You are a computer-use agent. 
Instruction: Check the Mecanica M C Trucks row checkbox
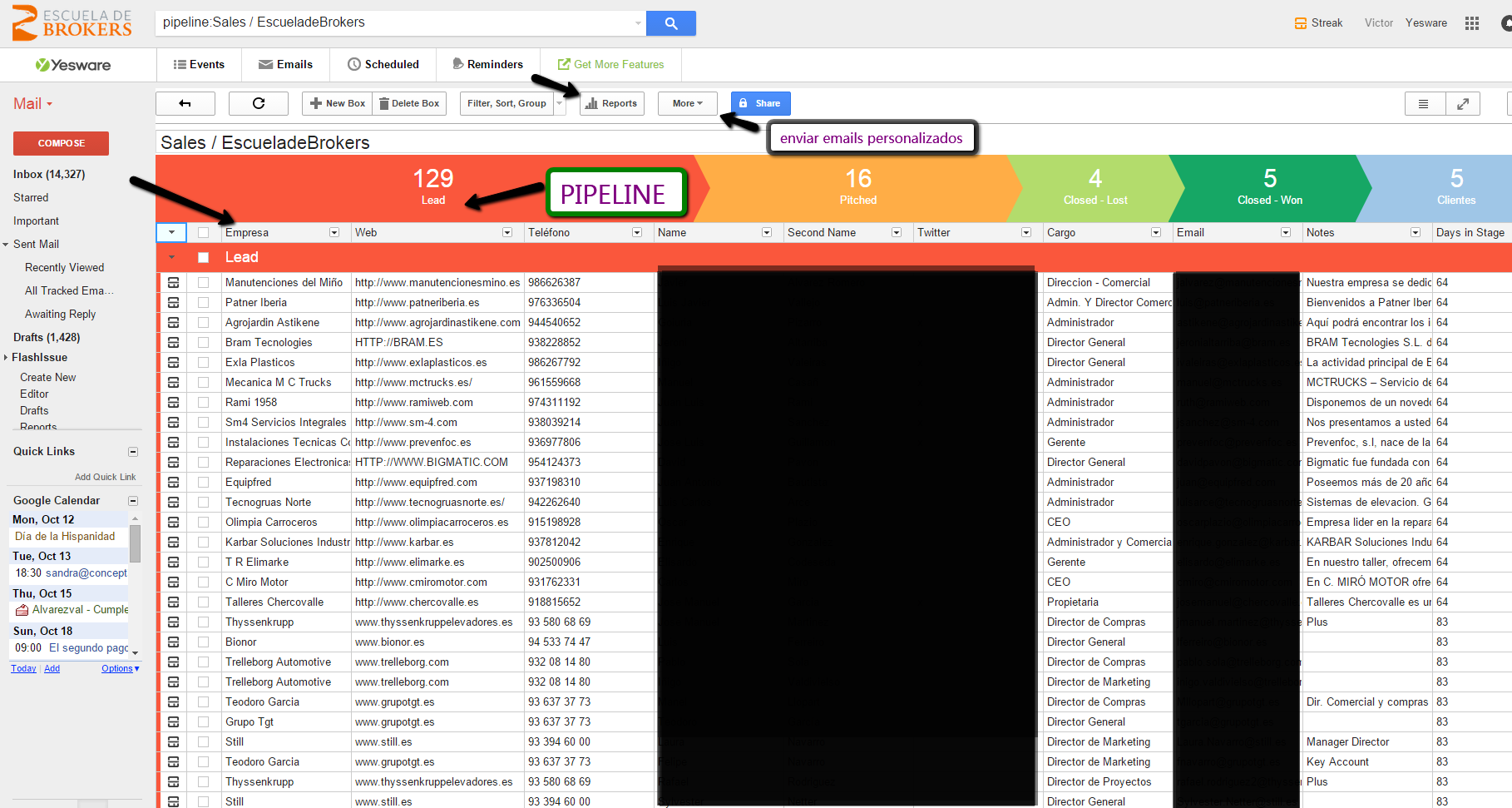point(203,383)
